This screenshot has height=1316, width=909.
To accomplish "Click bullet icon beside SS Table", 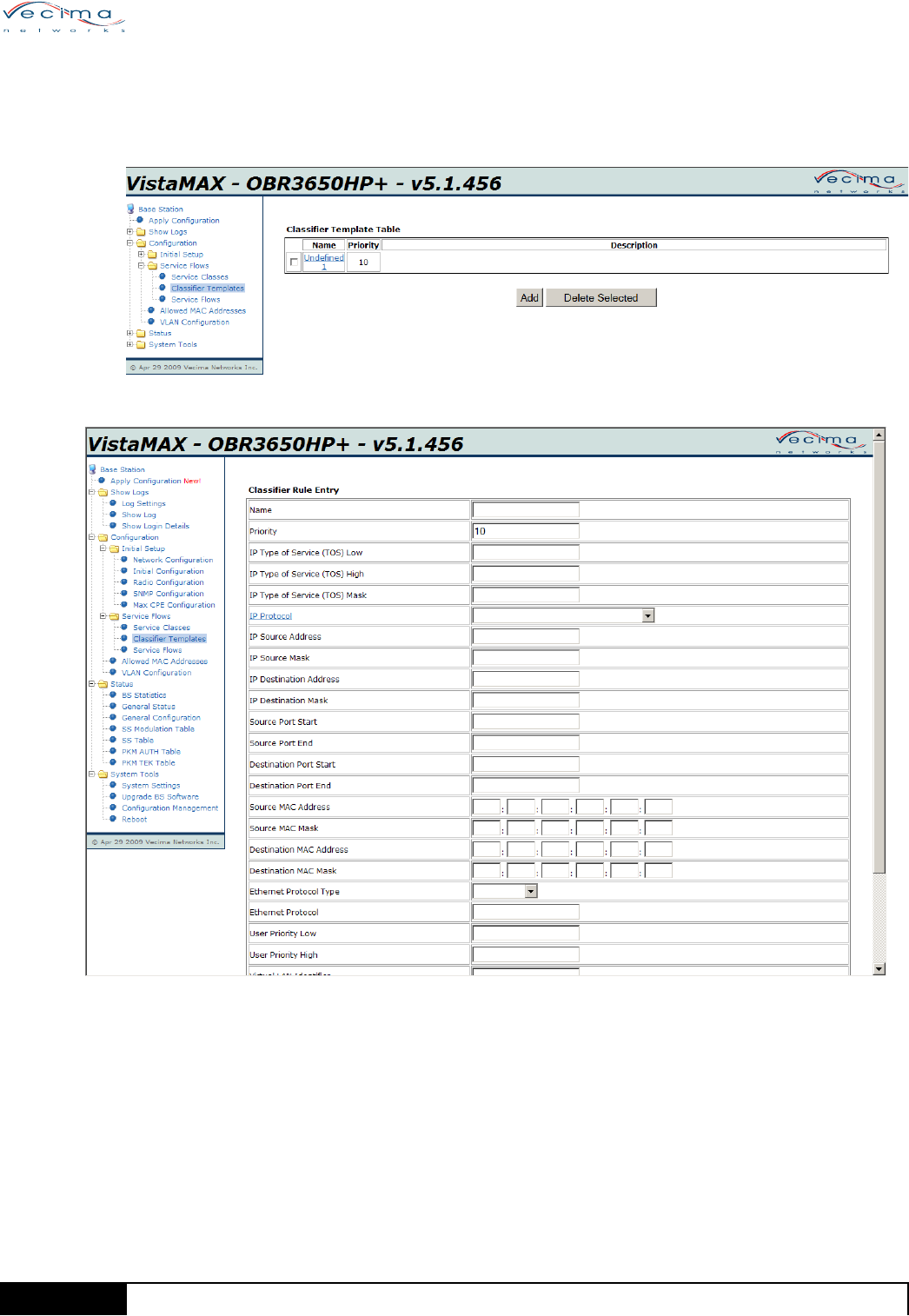I will coord(113,740).
